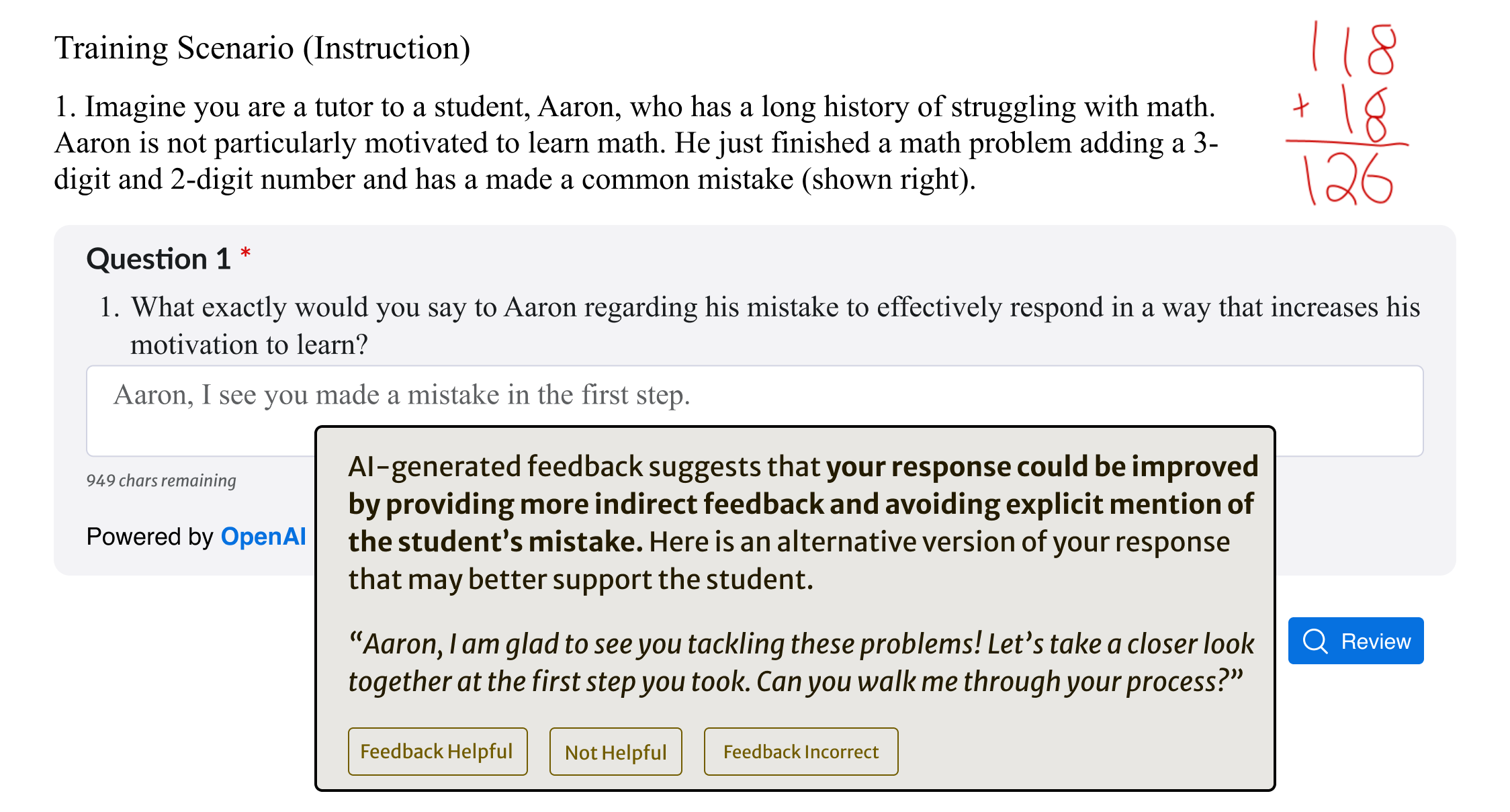
Task: Click the red required asterisk
Action: pyautogui.click(x=246, y=254)
